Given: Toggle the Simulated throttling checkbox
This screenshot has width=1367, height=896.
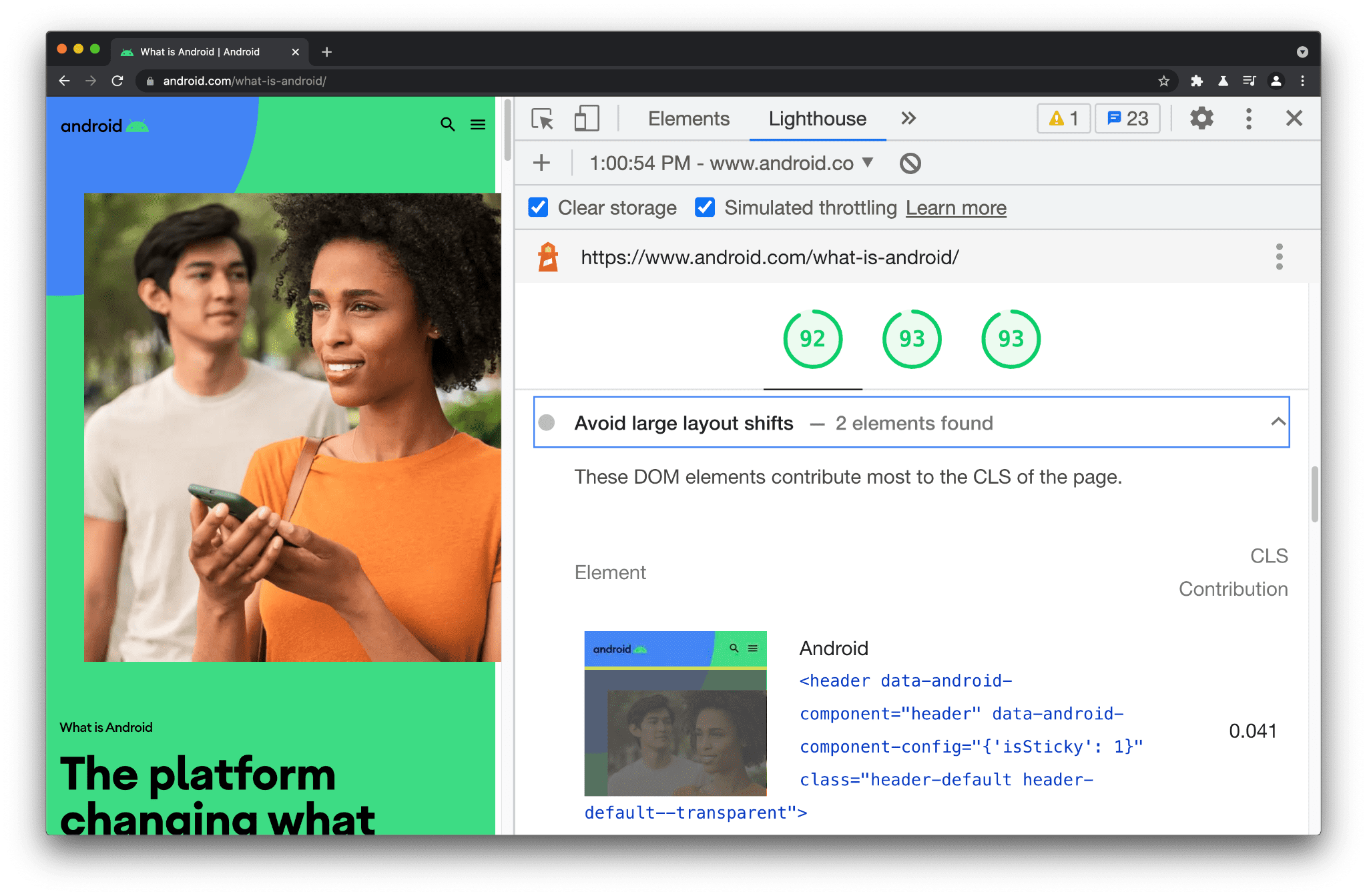Looking at the screenshot, I should coord(703,207).
